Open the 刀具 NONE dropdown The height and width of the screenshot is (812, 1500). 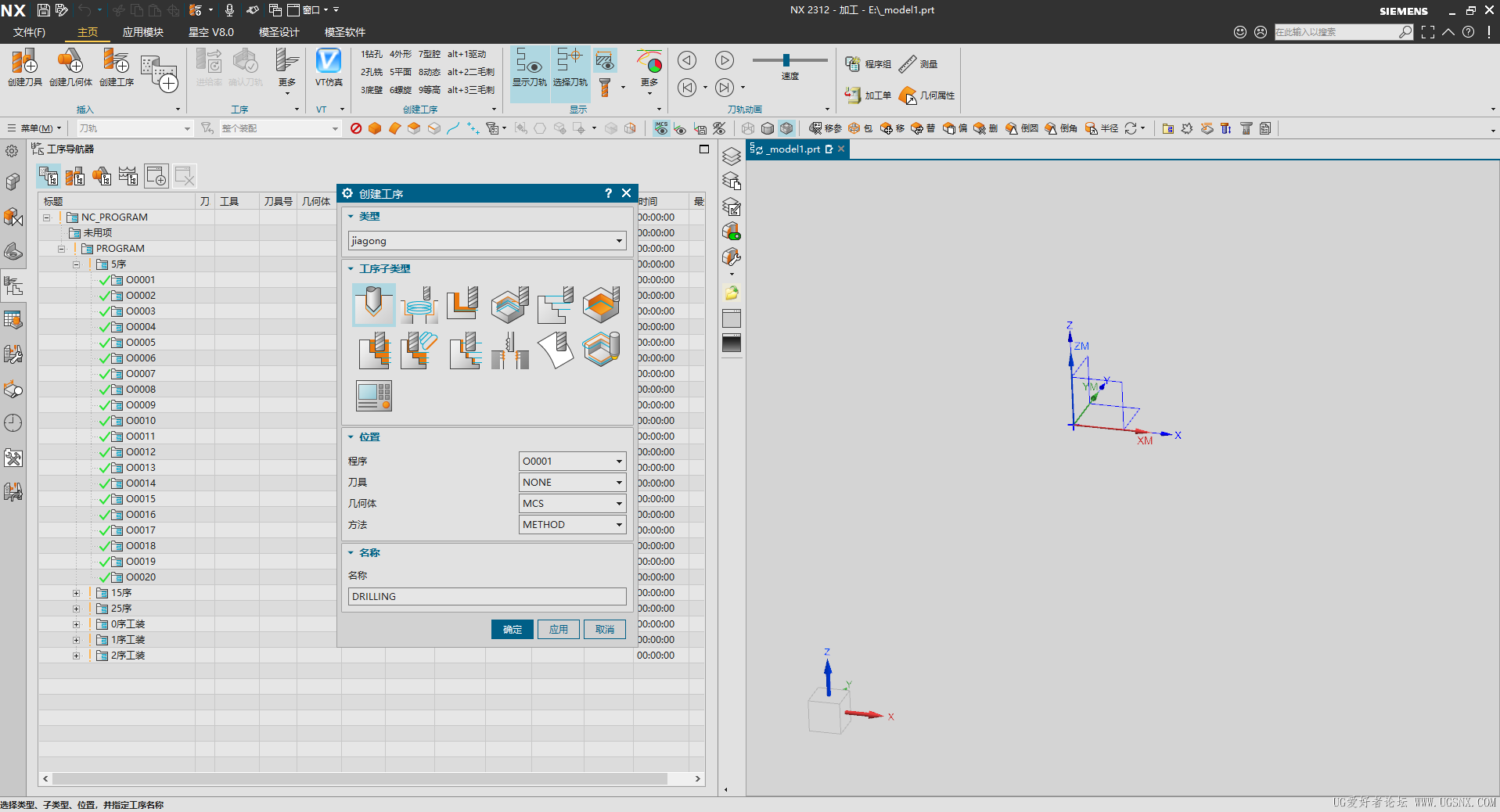573,483
